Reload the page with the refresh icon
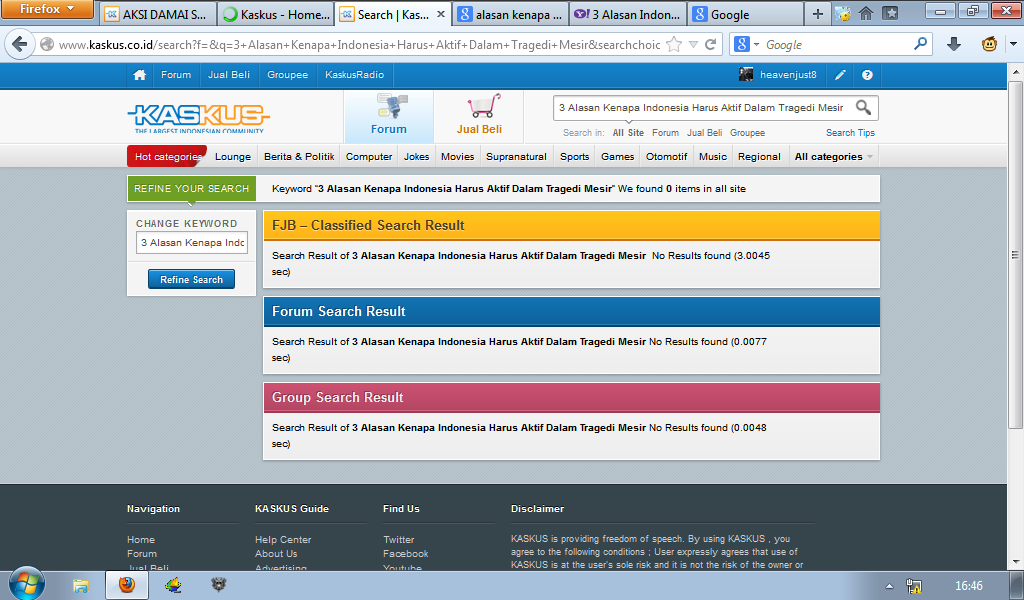1024x600 pixels. coord(711,44)
